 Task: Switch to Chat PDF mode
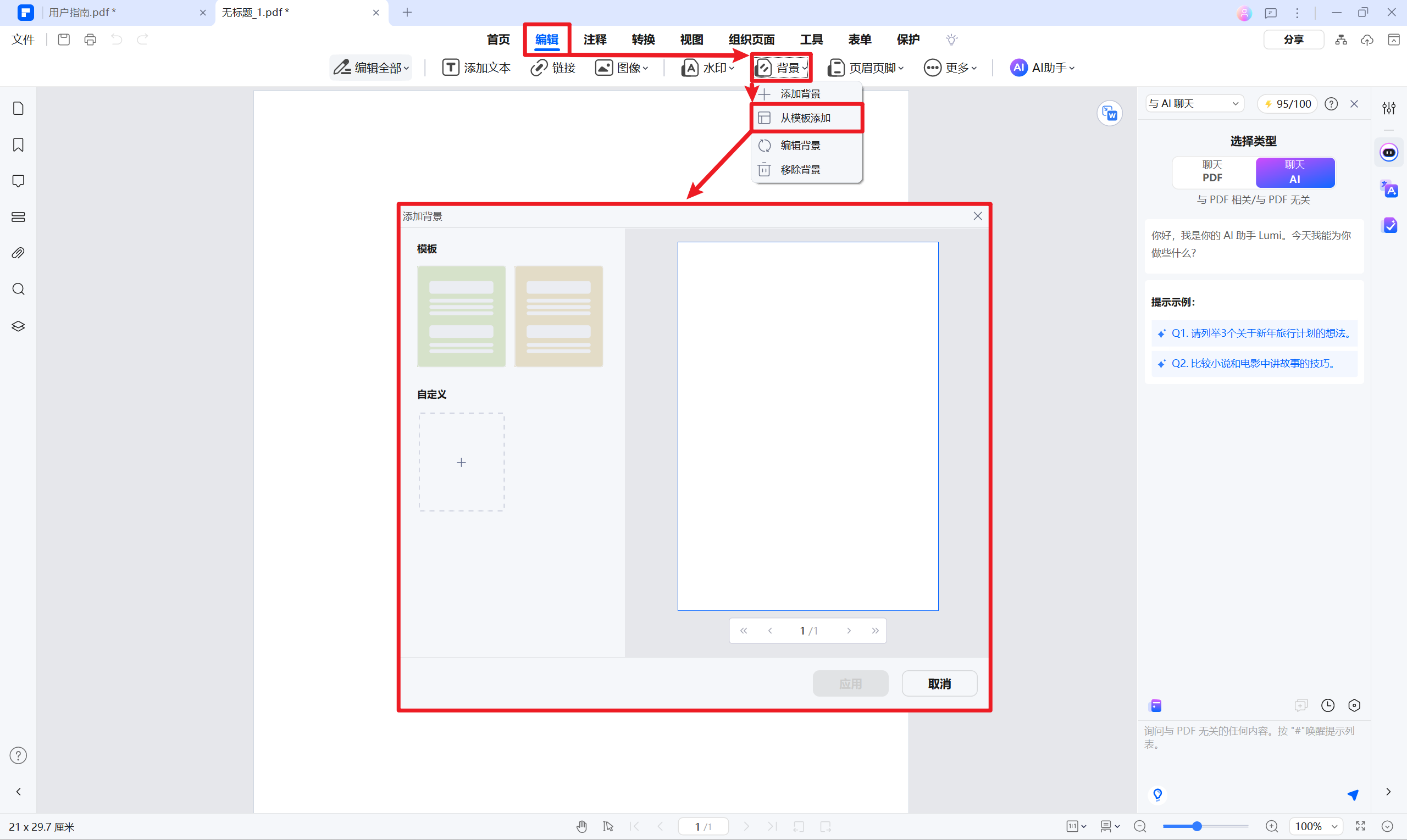pos(1212,171)
